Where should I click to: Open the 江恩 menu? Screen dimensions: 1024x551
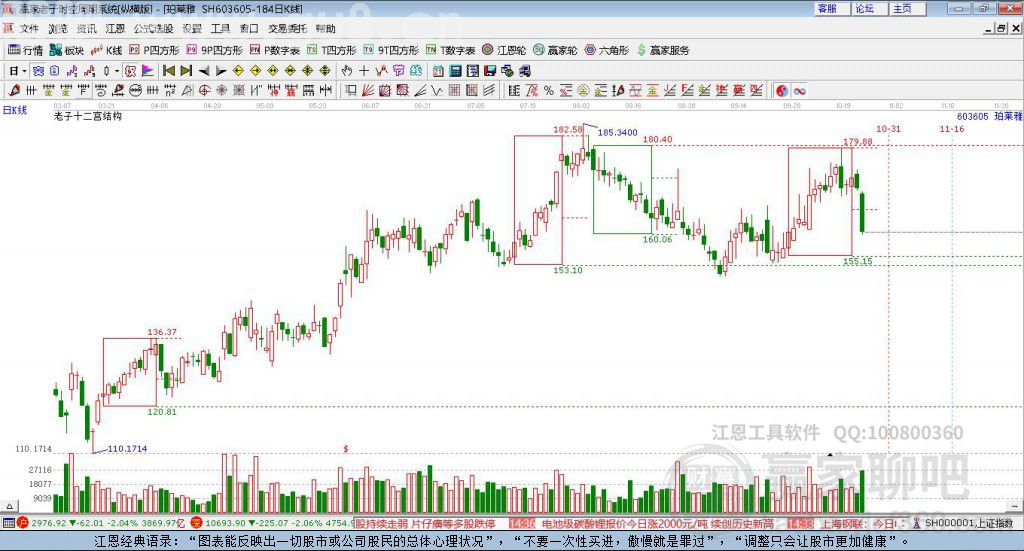click(x=115, y=29)
